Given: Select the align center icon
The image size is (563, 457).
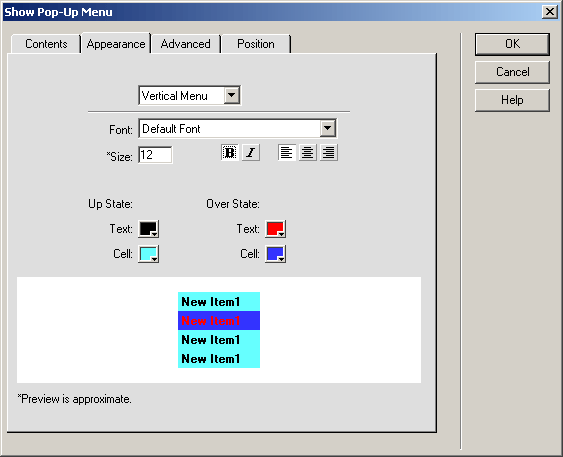Looking at the screenshot, I should (307, 153).
